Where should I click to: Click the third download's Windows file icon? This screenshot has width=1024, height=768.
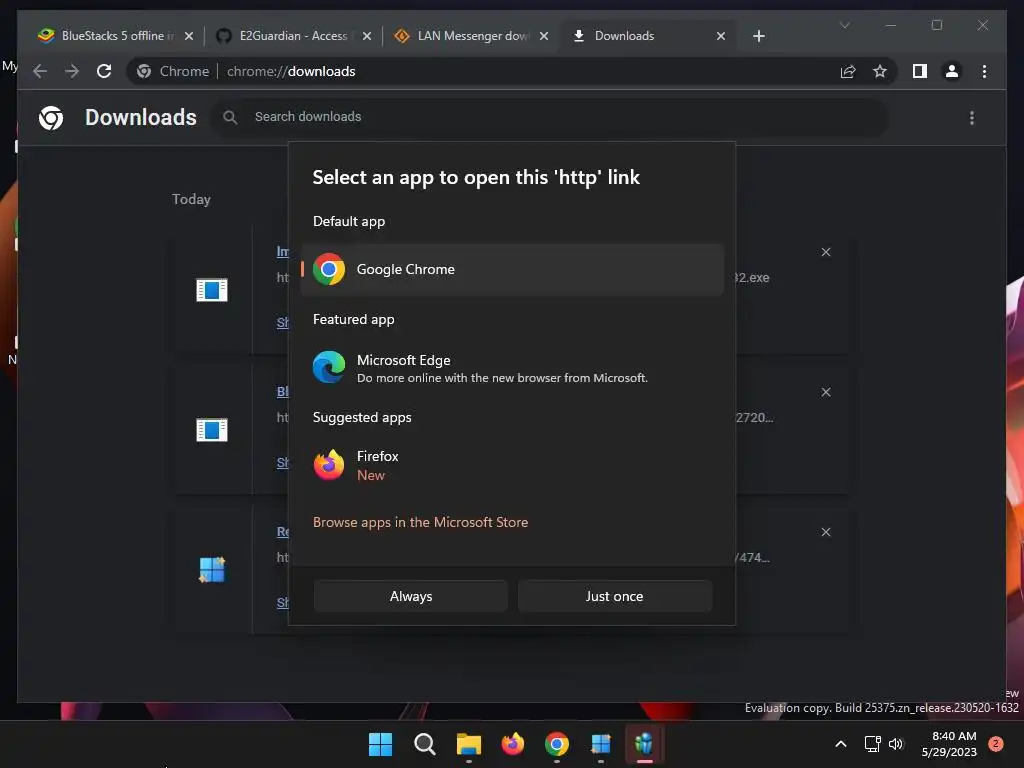click(x=212, y=569)
